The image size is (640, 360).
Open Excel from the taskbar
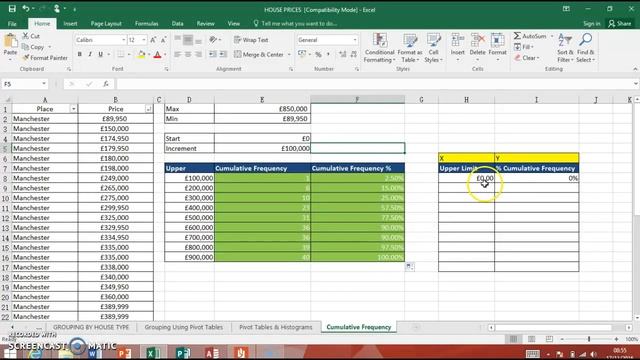click(153, 352)
